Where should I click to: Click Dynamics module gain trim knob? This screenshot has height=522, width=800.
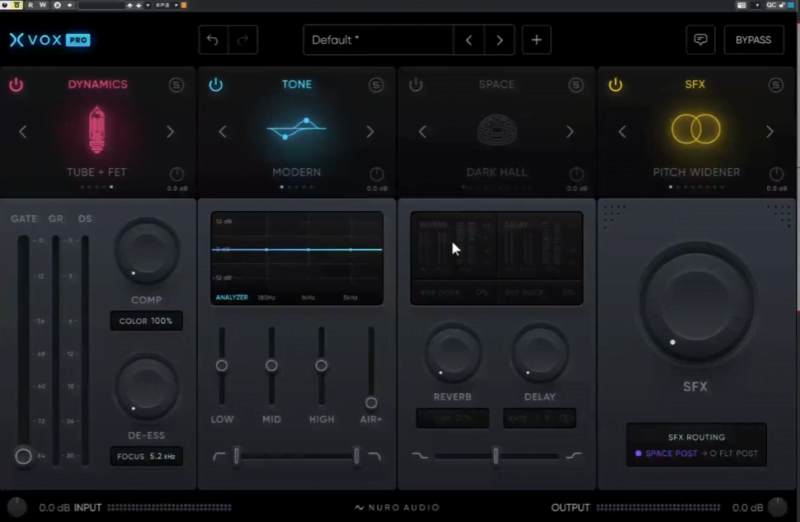click(177, 174)
